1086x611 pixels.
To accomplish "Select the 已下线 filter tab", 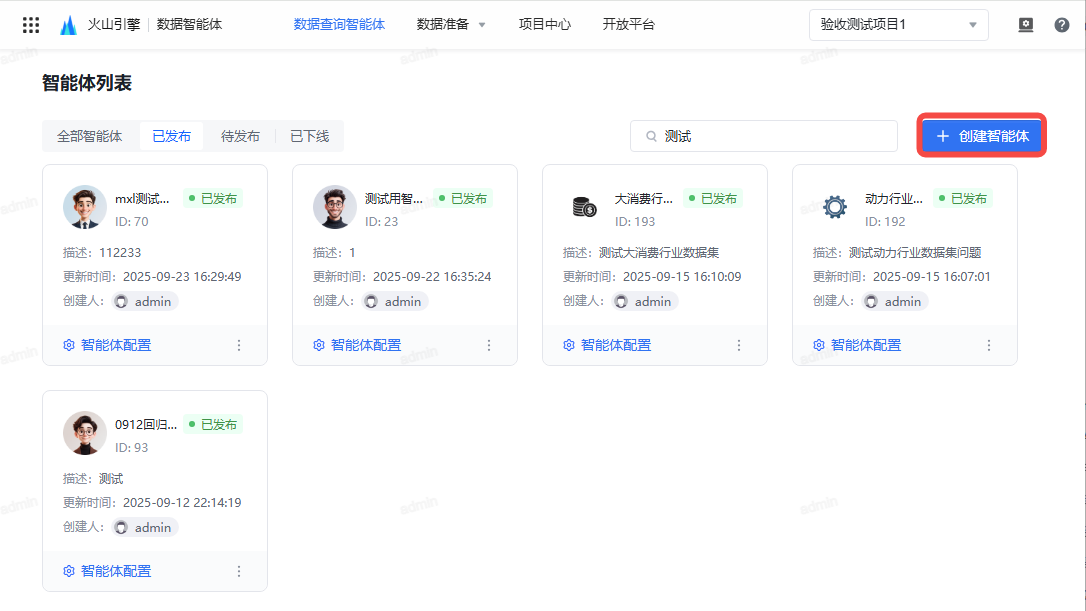I will [x=309, y=136].
